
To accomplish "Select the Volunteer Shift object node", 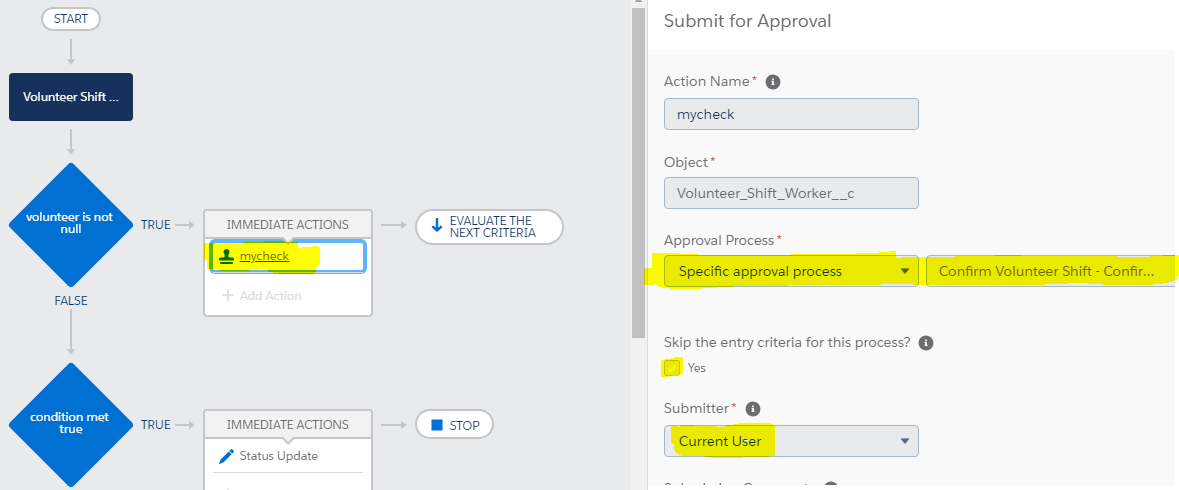I will (x=71, y=97).
